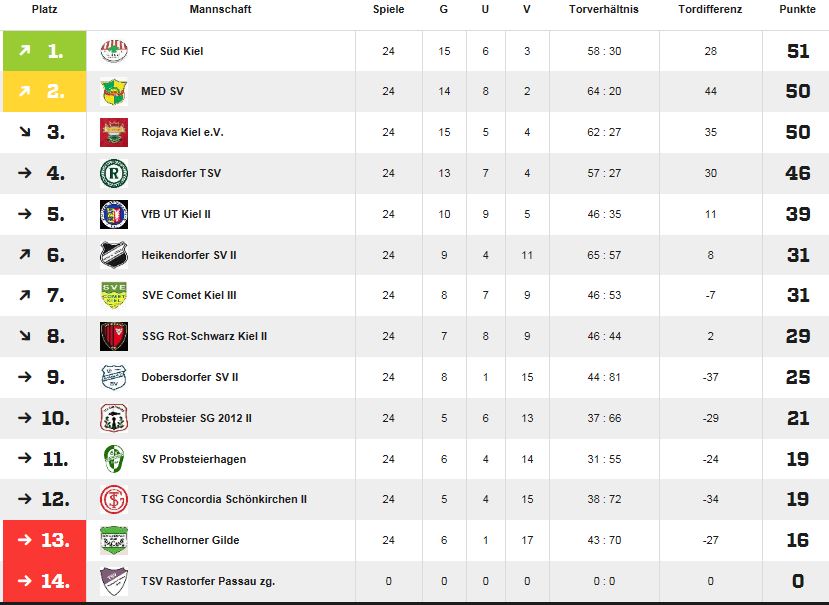Open the Rojava Kiel e.V. crest
The image size is (829, 605).
coord(114,132)
